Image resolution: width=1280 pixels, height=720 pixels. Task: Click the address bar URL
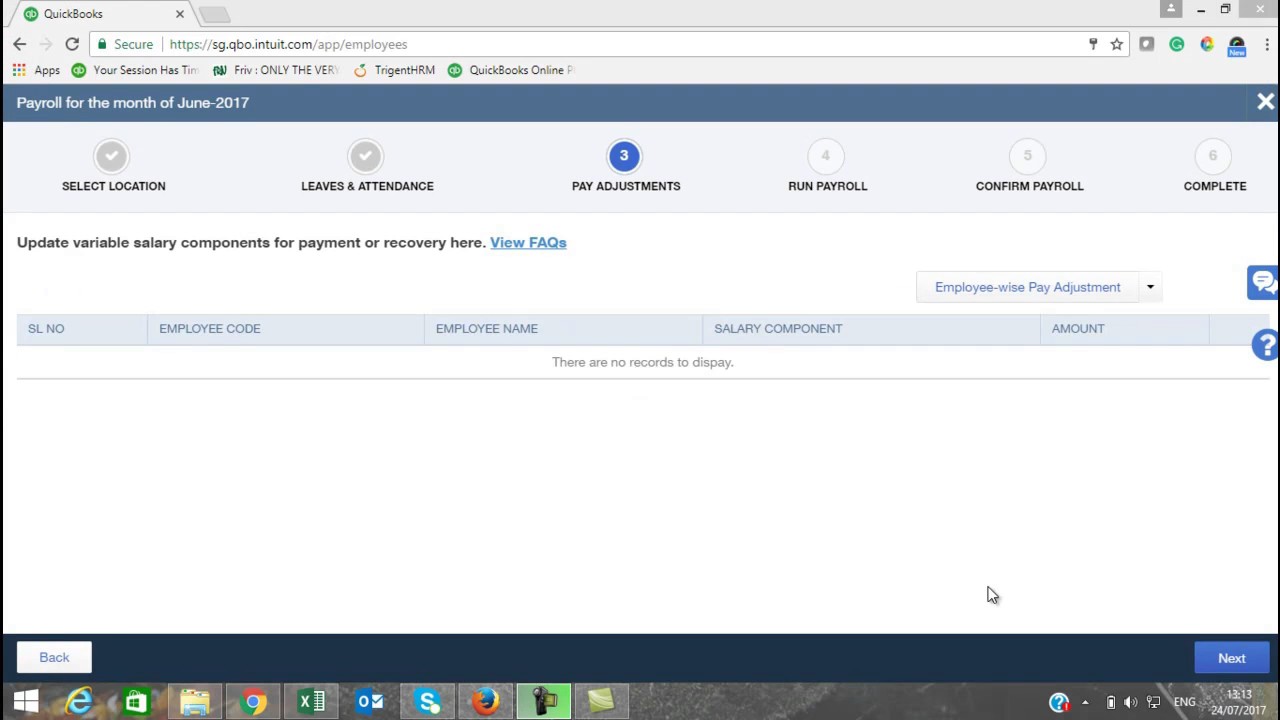click(288, 44)
